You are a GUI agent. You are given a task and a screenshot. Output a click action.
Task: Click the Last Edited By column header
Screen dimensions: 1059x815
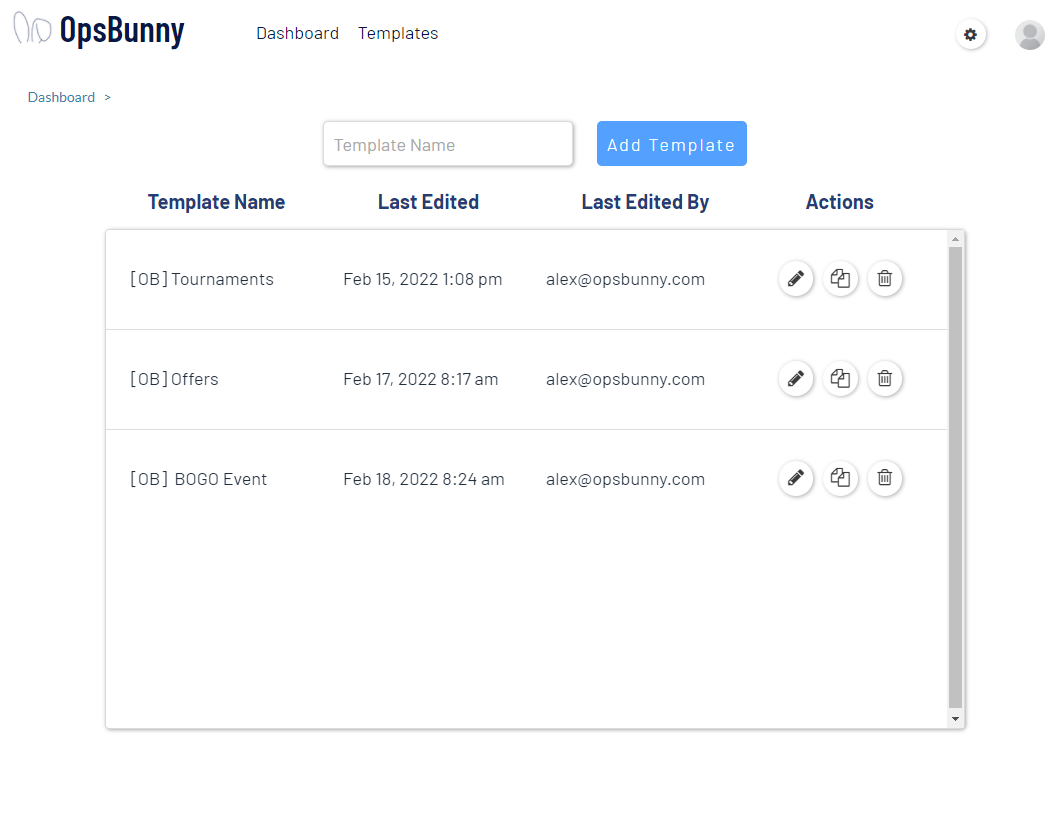[x=645, y=202]
